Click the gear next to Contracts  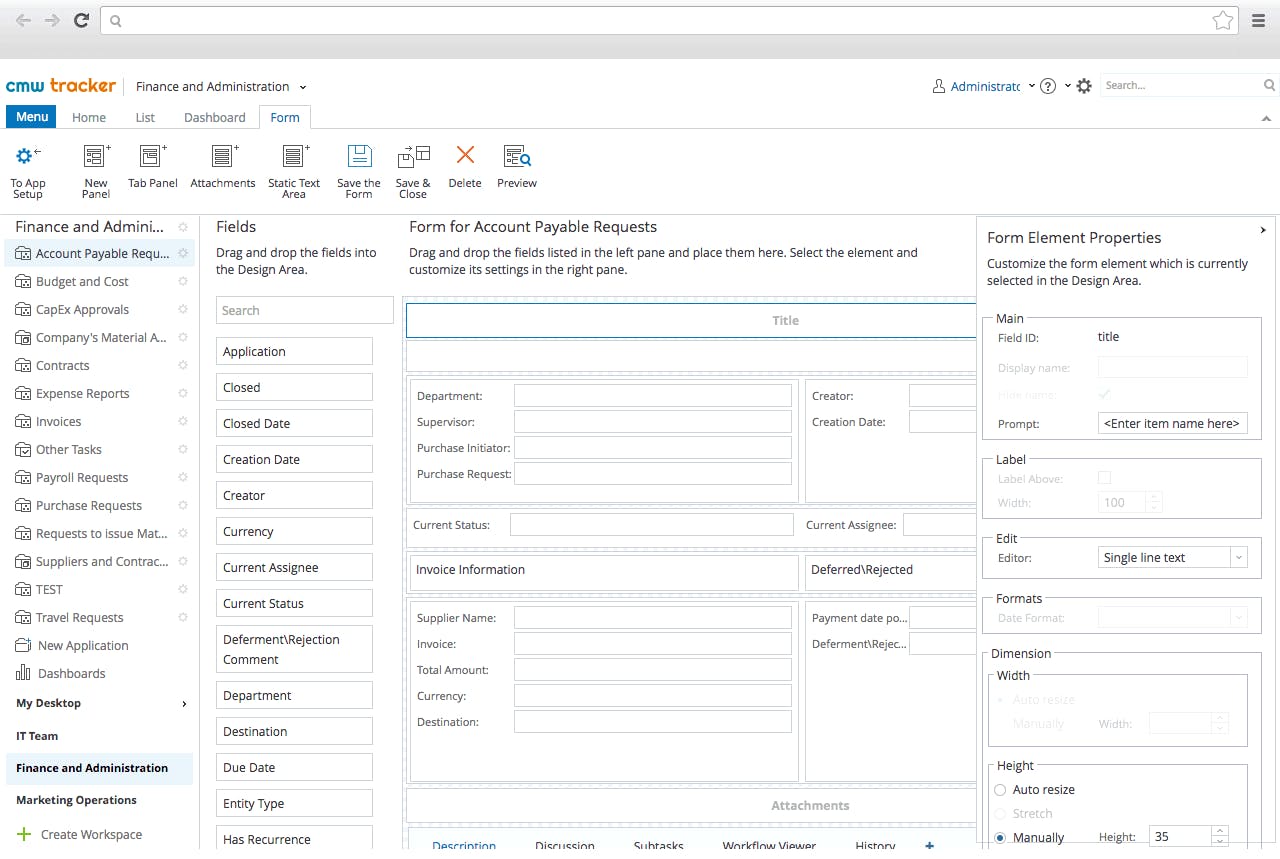(183, 366)
